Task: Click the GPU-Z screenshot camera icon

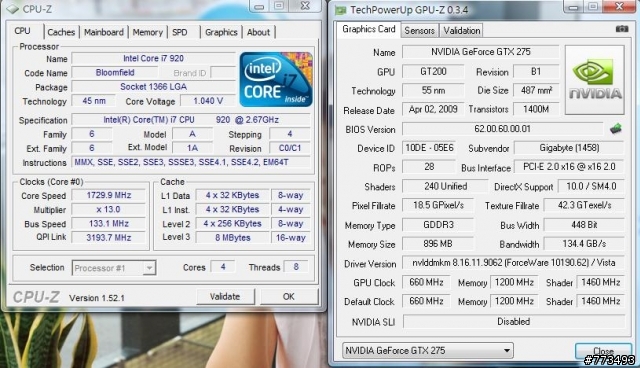Action: pyautogui.click(x=622, y=29)
